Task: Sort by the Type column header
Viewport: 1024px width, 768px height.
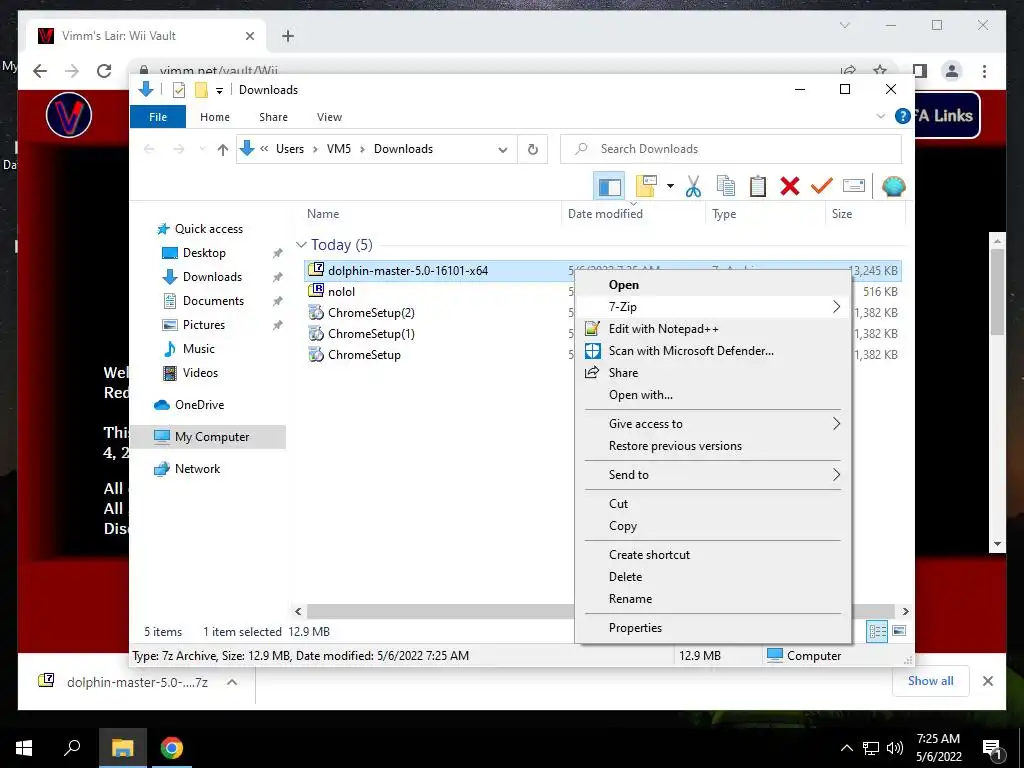Action: pyautogui.click(x=724, y=214)
